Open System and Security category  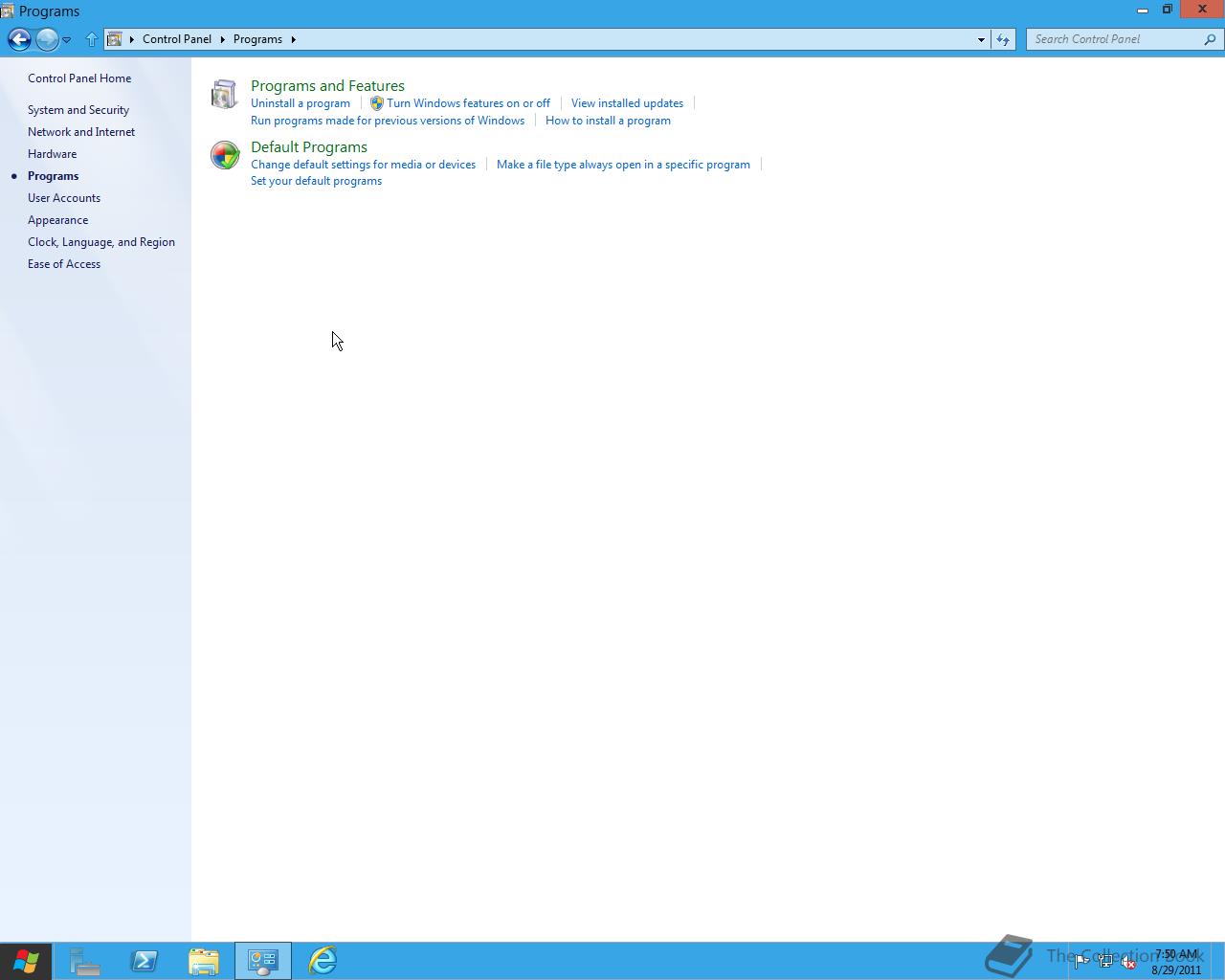[78, 110]
